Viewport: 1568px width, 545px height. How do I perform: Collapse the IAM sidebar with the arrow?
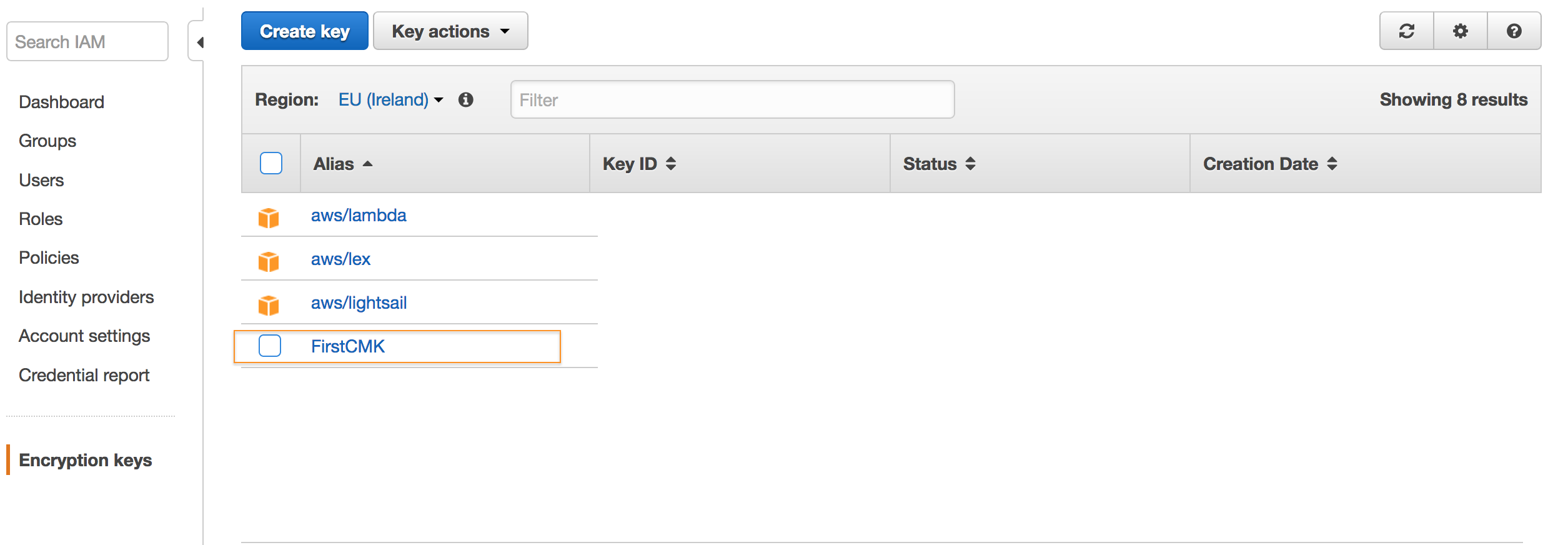point(199,42)
